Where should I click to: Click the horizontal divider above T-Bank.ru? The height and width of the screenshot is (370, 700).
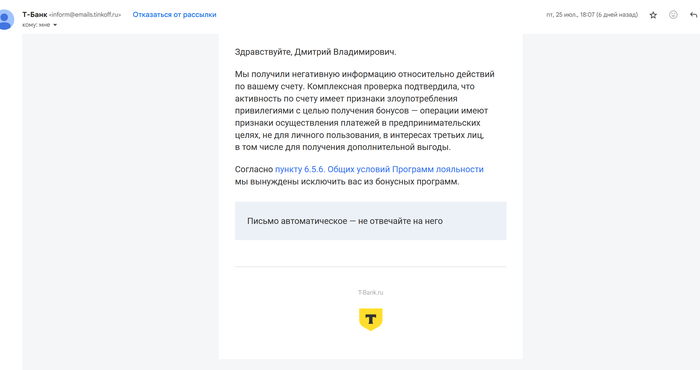click(371, 267)
